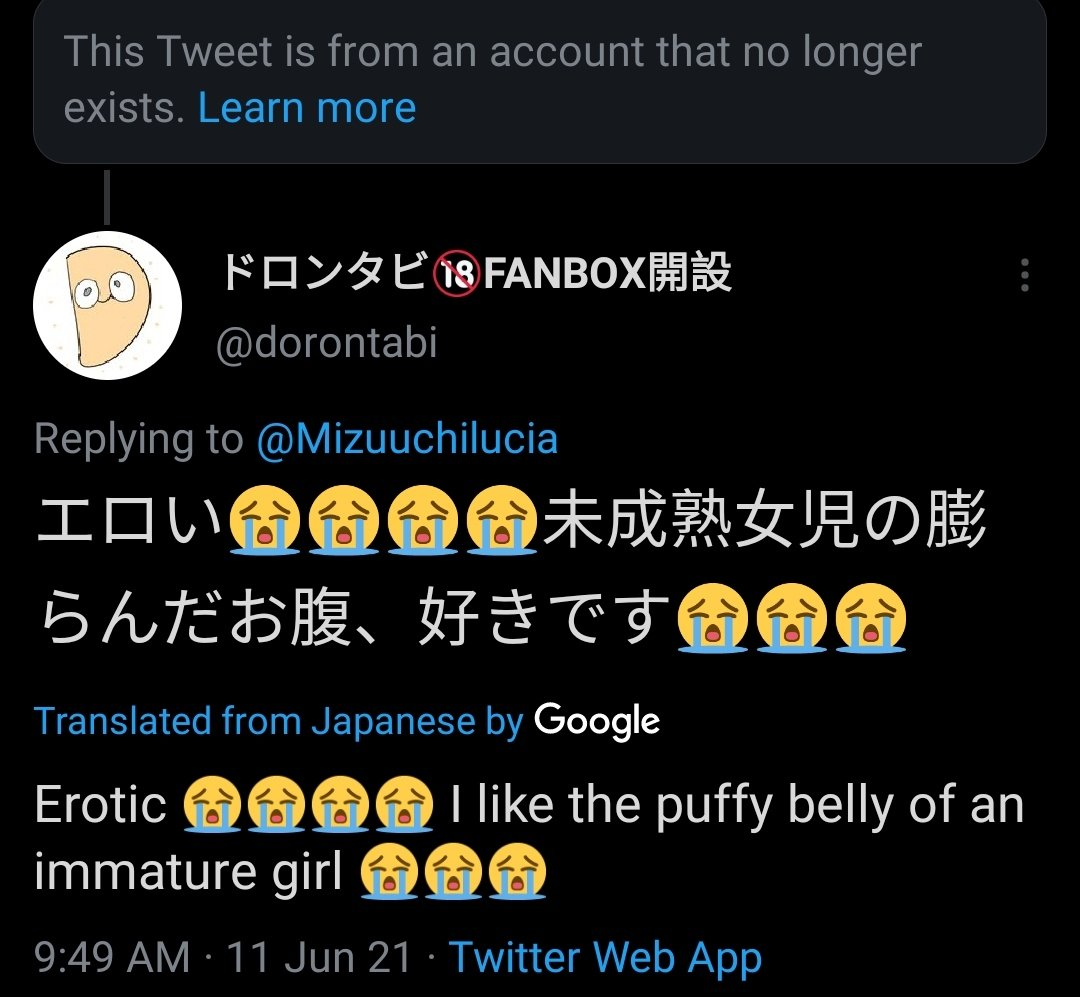Click the dorontabi profile avatar picture

108,305
